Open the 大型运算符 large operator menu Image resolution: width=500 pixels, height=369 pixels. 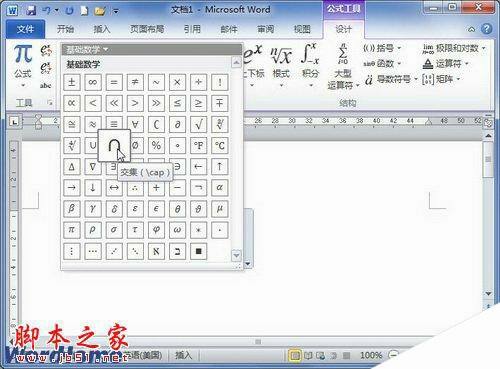(x=343, y=67)
